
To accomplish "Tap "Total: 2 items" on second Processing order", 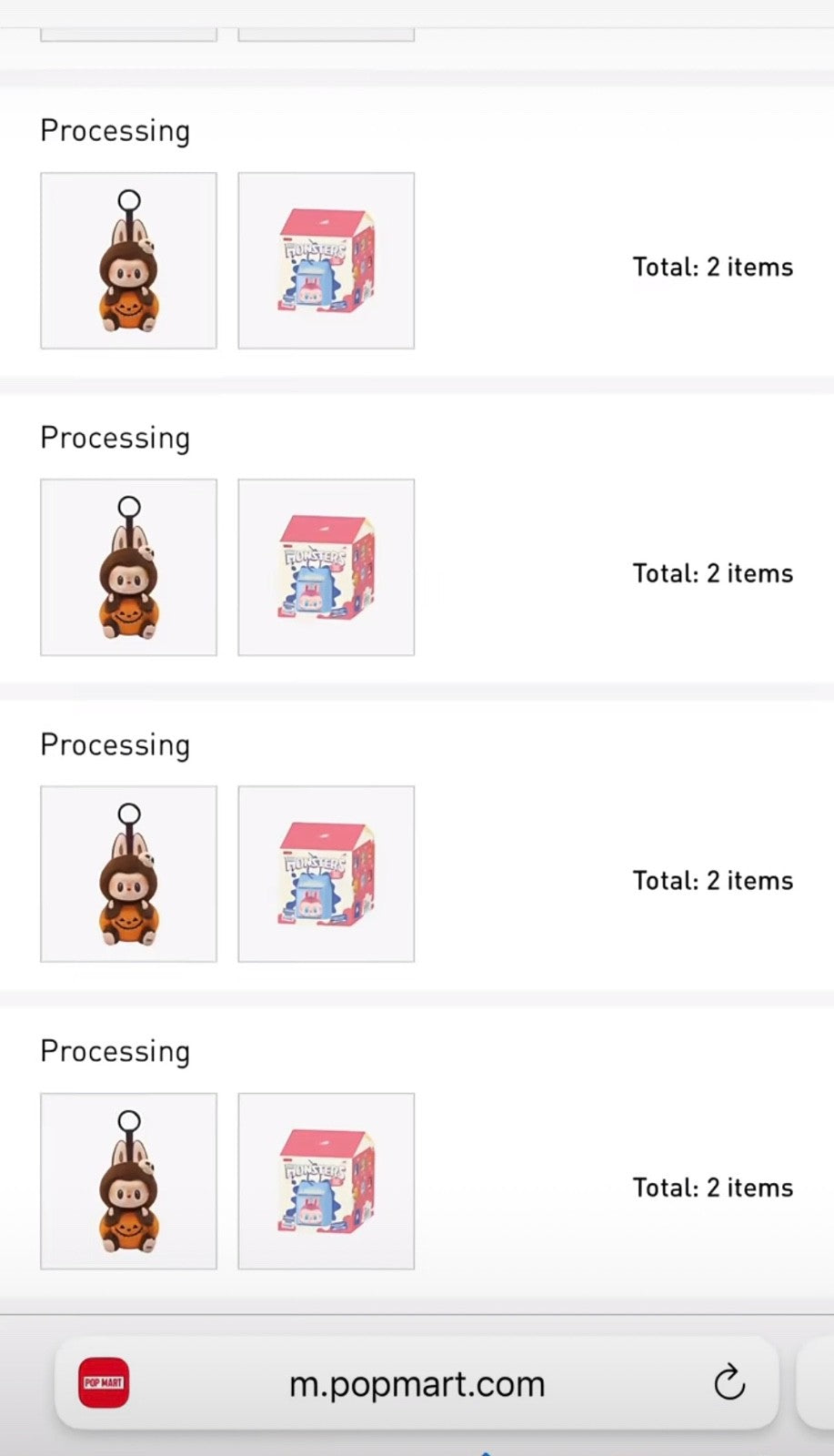I will coord(713,574).
